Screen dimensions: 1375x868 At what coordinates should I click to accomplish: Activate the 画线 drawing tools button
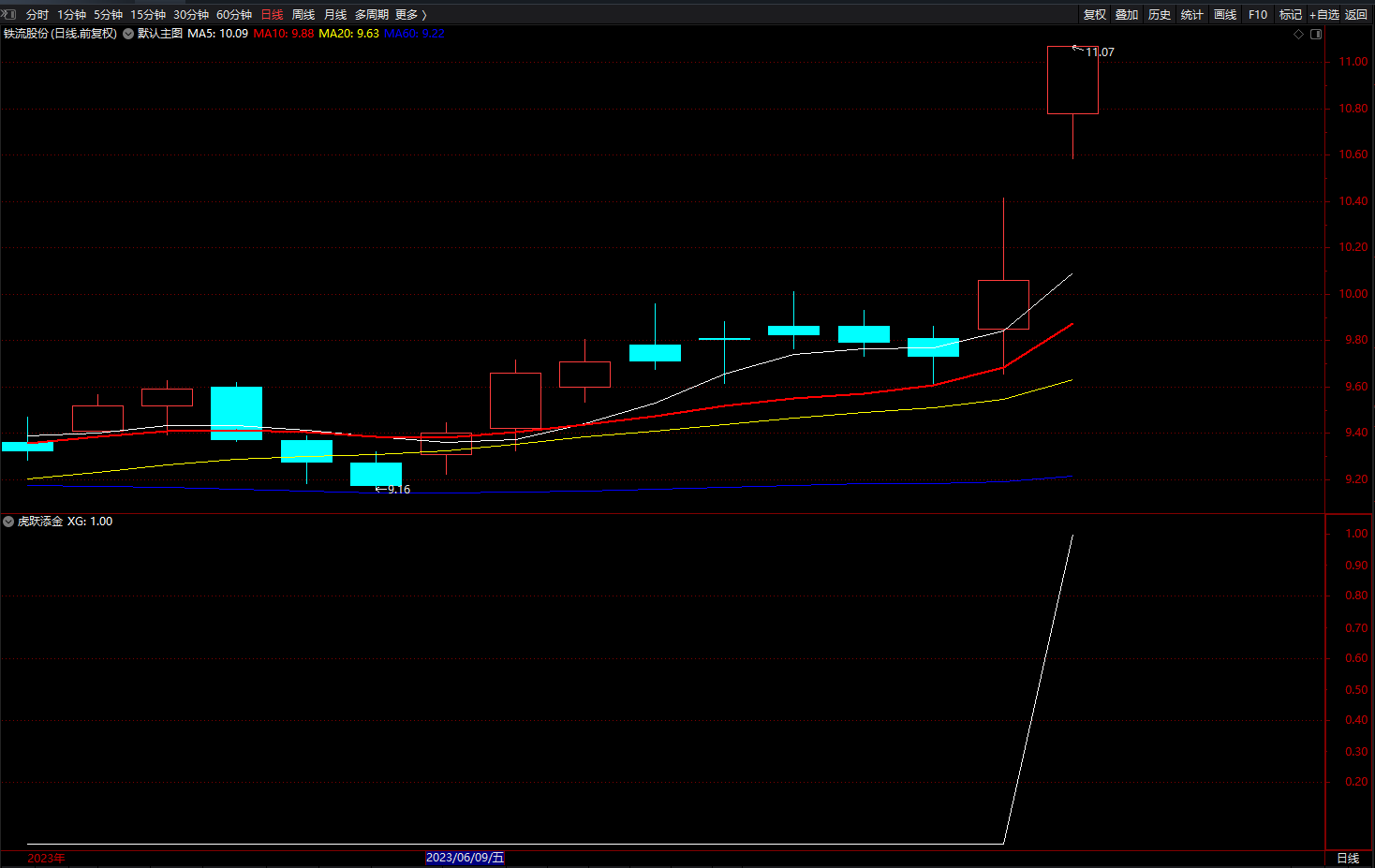1225,15
